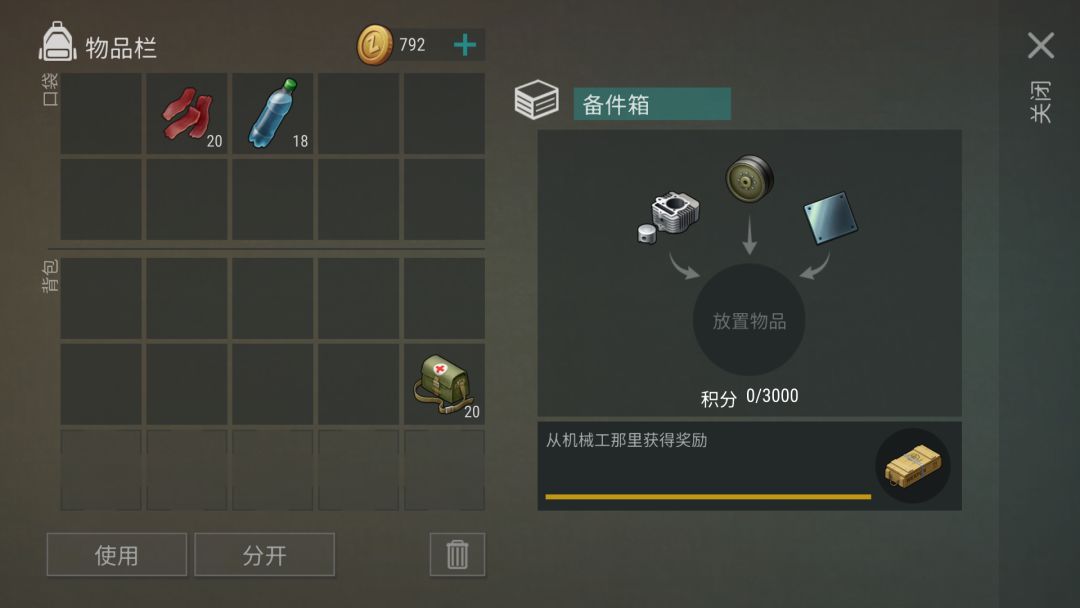Click the yellow reward progress bar

(x=708, y=496)
